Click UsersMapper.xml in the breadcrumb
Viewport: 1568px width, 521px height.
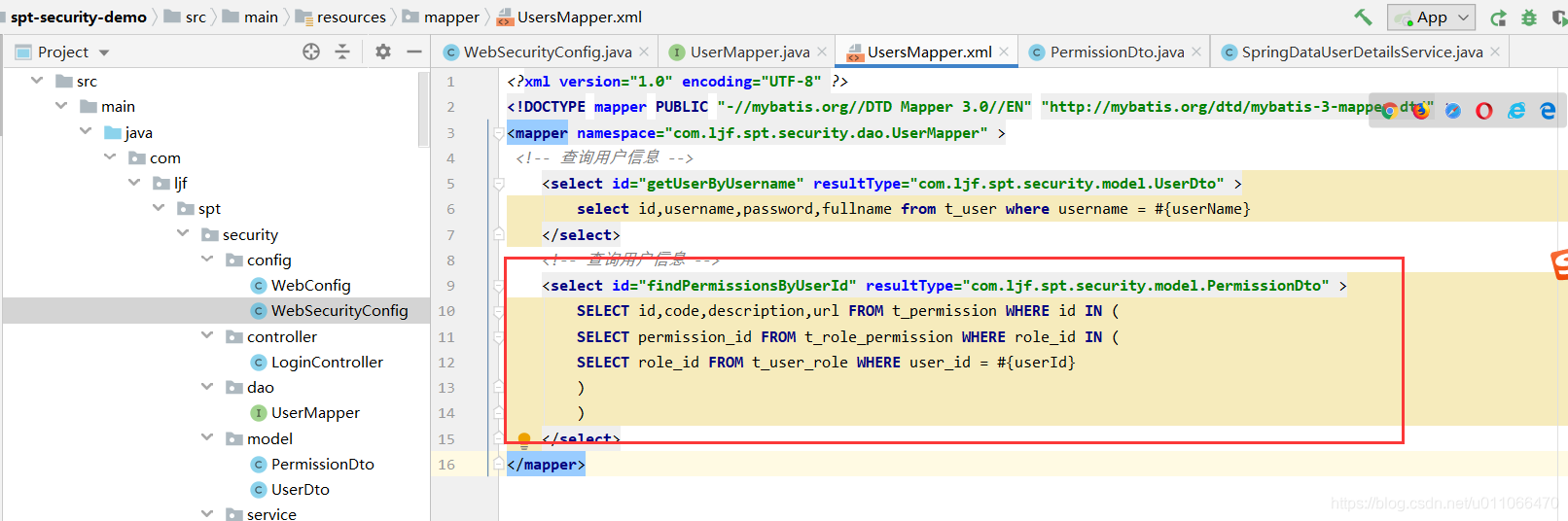[569, 17]
